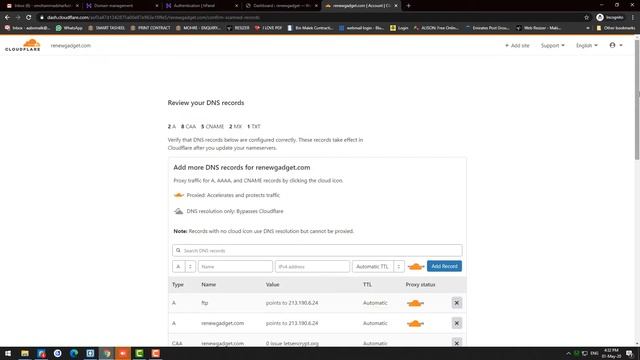Toggle proxy status for renewgadget.com A record
Screen dimensions: 640x360
tap(415, 323)
